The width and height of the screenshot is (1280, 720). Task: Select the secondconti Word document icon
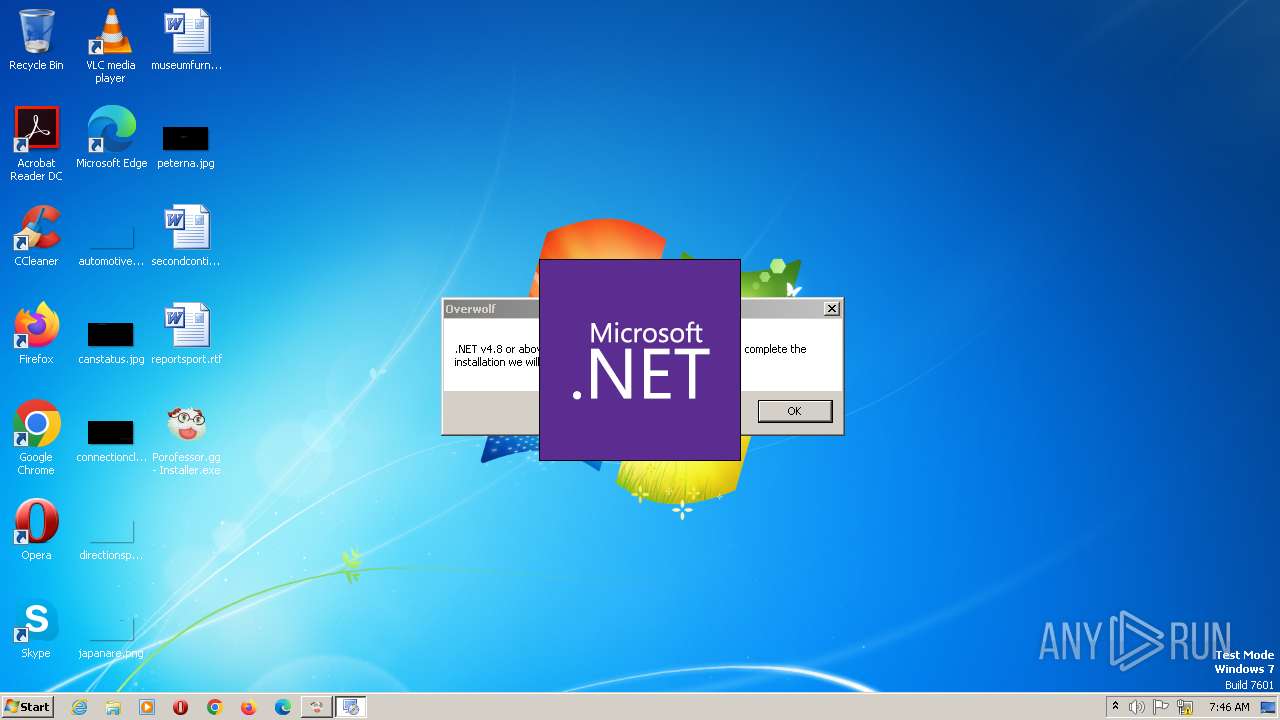click(x=186, y=236)
